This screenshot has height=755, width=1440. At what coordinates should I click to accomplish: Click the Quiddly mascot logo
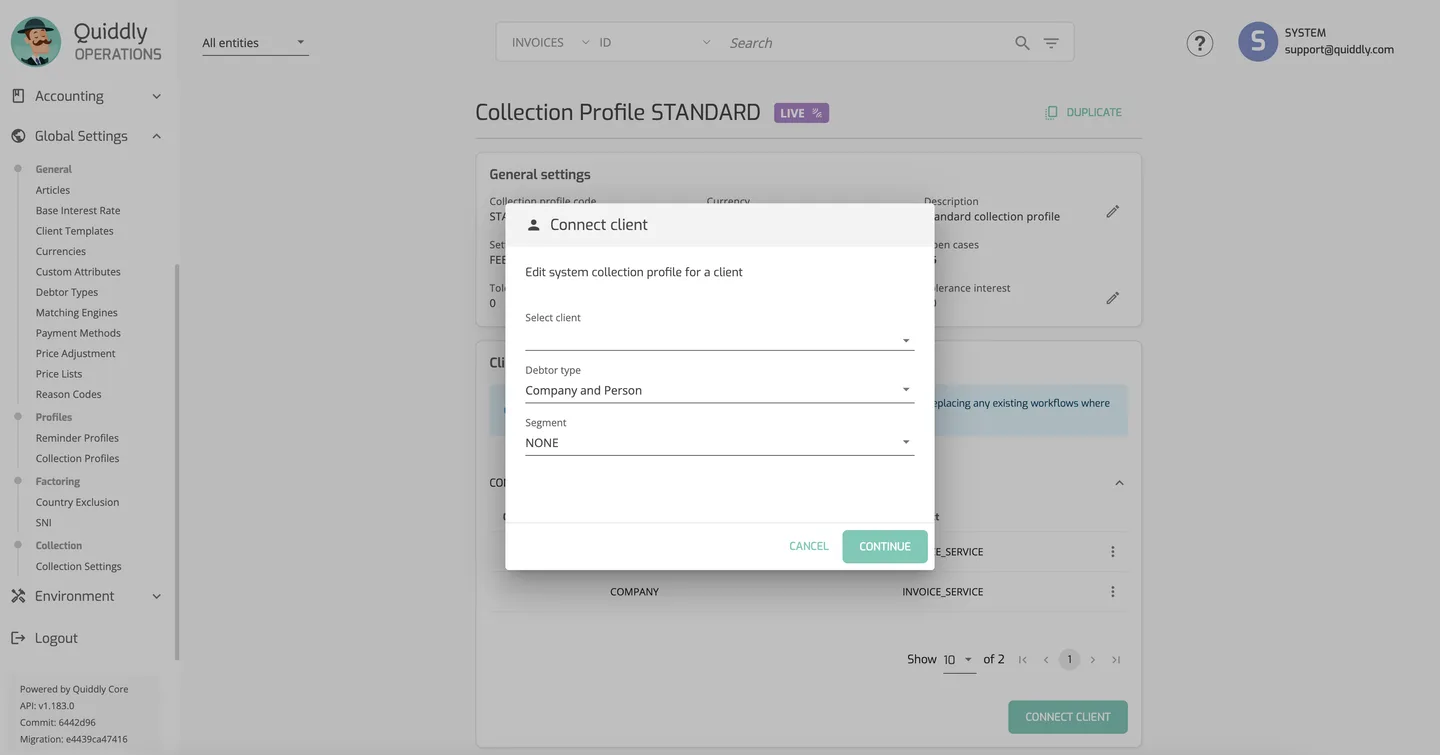pyautogui.click(x=36, y=42)
